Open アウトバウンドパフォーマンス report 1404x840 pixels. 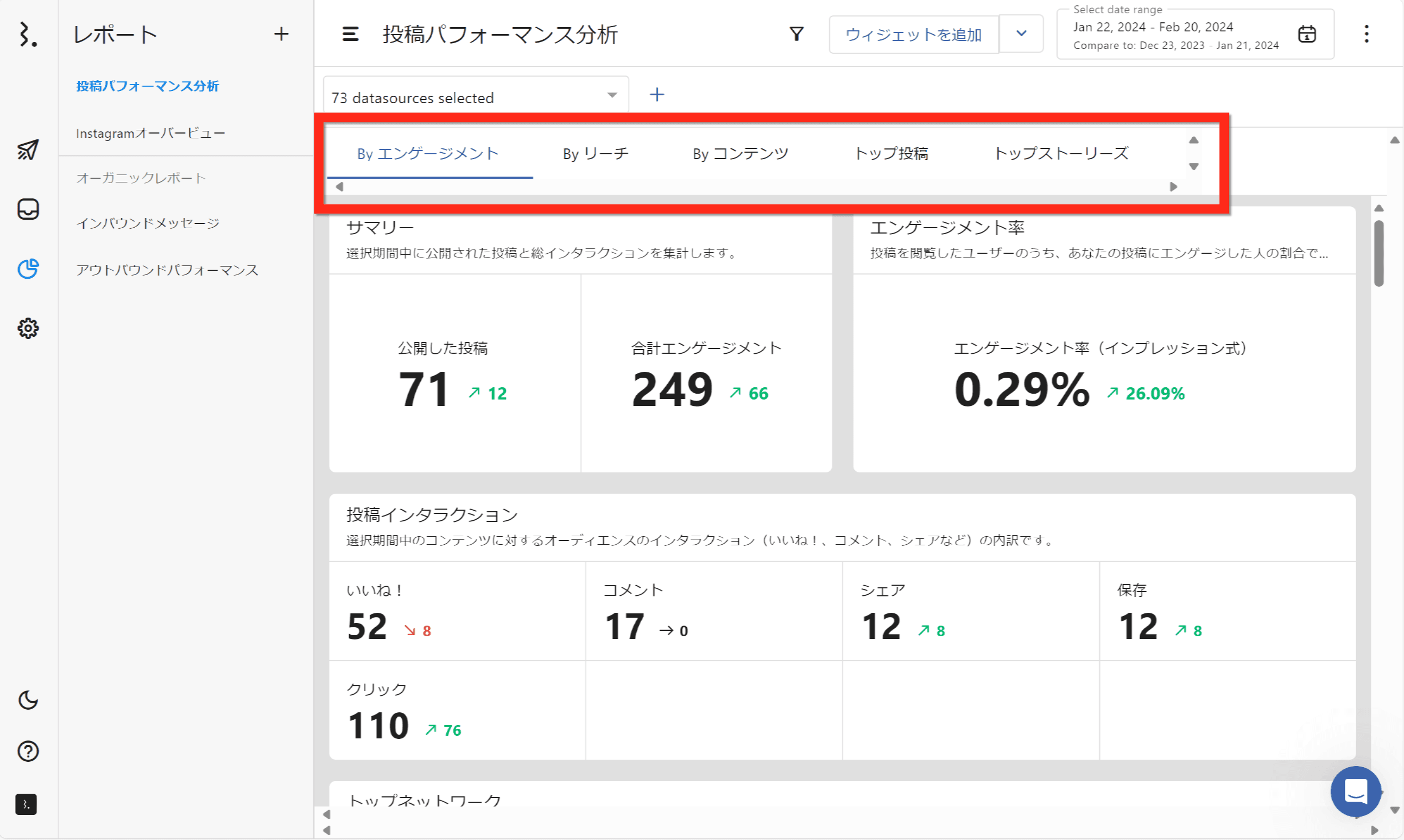pyautogui.click(x=167, y=270)
